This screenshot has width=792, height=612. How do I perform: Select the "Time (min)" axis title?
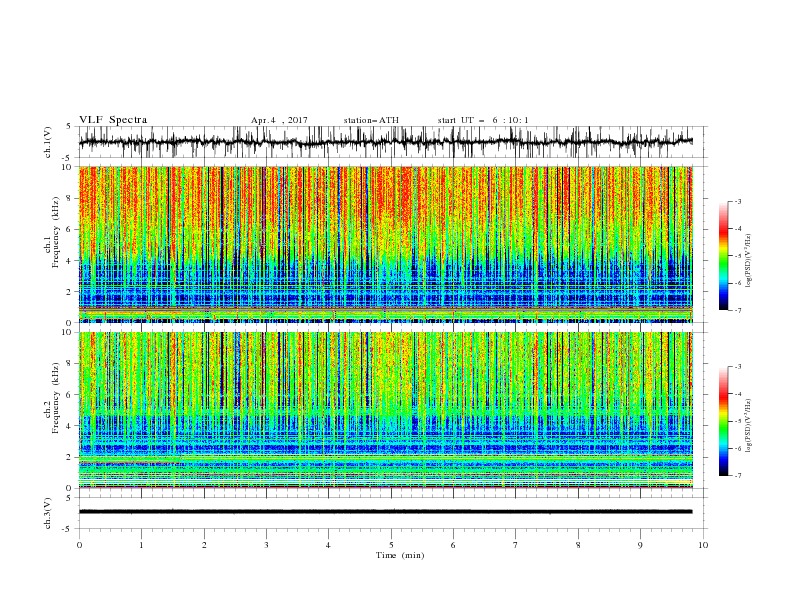point(400,555)
